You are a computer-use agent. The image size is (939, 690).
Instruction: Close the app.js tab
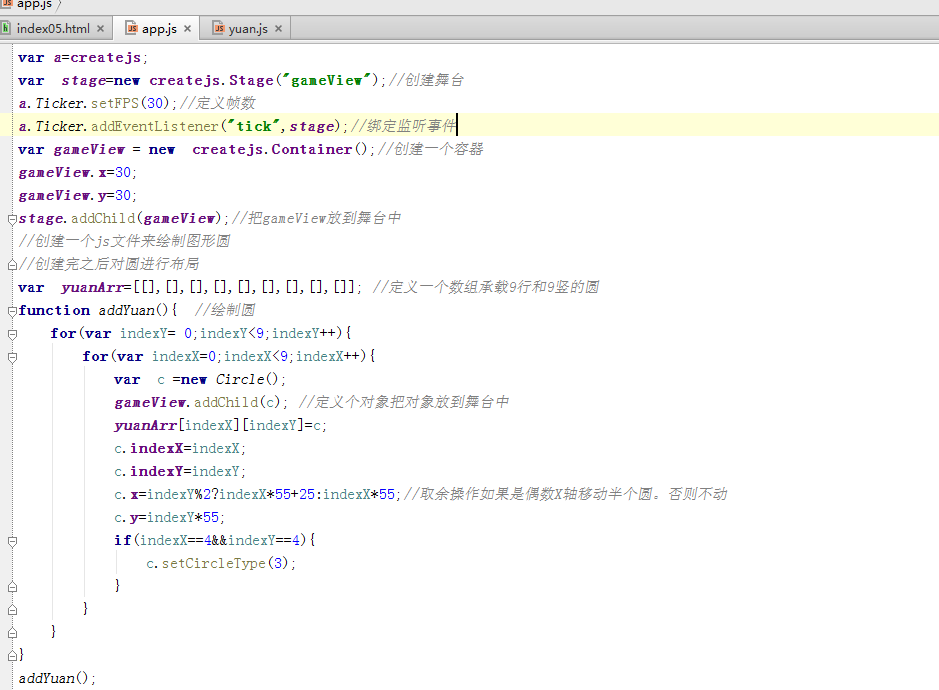[x=187, y=29]
